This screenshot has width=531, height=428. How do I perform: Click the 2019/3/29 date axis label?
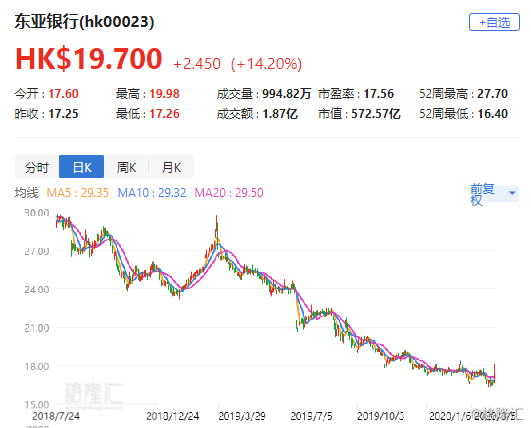pos(242,416)
